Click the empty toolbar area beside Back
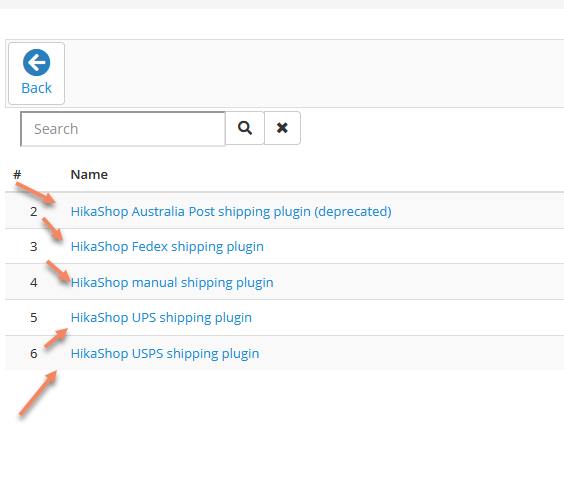The width and height of the screenshot is (564, 492). coord(313,73)
